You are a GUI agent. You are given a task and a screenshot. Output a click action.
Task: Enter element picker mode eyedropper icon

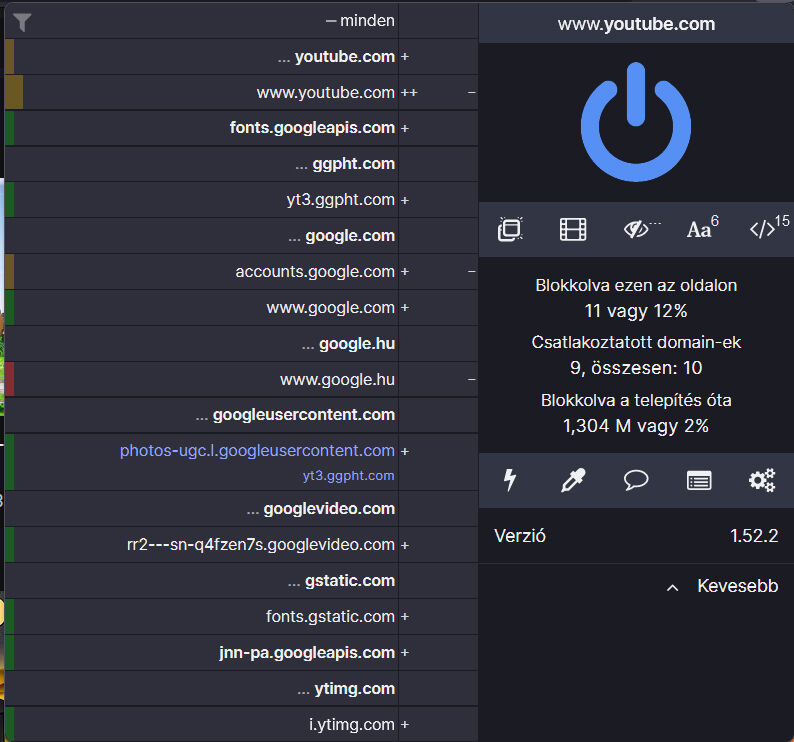573,480
